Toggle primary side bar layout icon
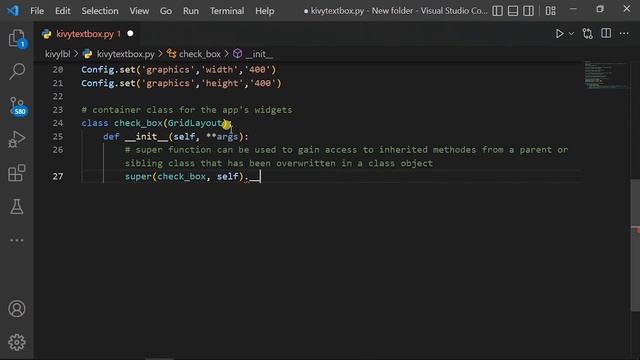This screenshot has height=360, width=640. [x=497, y=11]
